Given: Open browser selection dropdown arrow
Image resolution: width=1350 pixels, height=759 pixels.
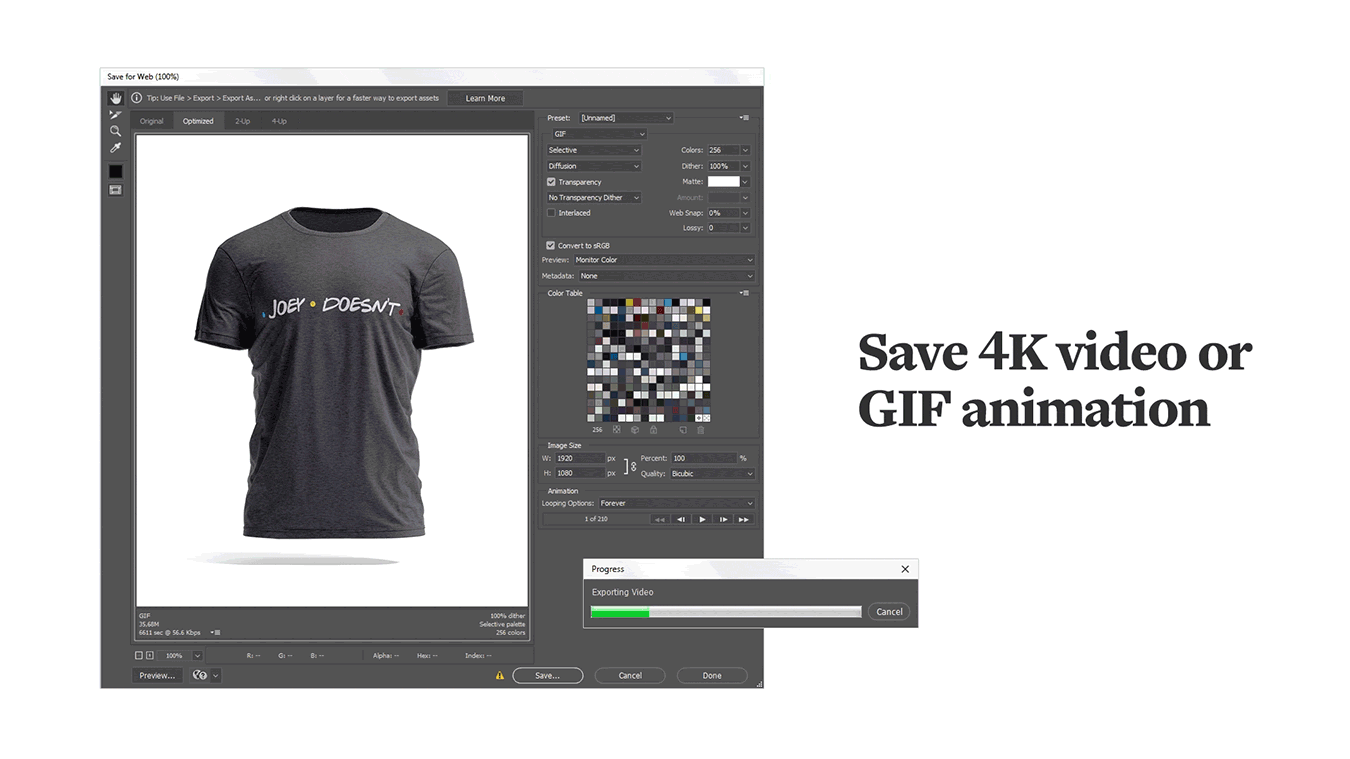Looking at the screenshot, I should (215, 676).
